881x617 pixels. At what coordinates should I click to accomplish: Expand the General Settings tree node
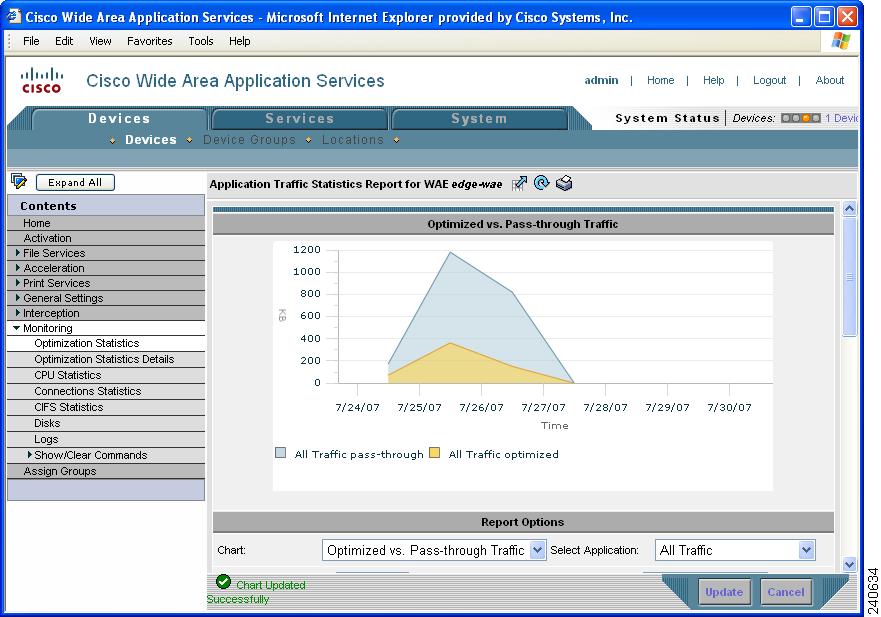tap(17, 298)
